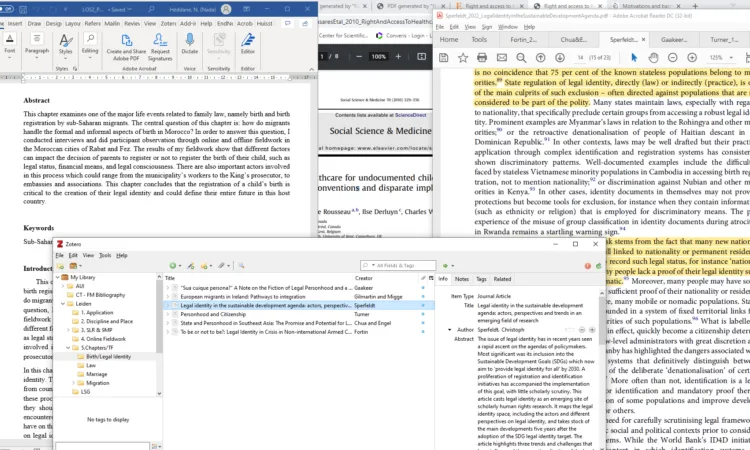
Task: Click Acrobat find text magnifier
Action: tap(521, 57)
